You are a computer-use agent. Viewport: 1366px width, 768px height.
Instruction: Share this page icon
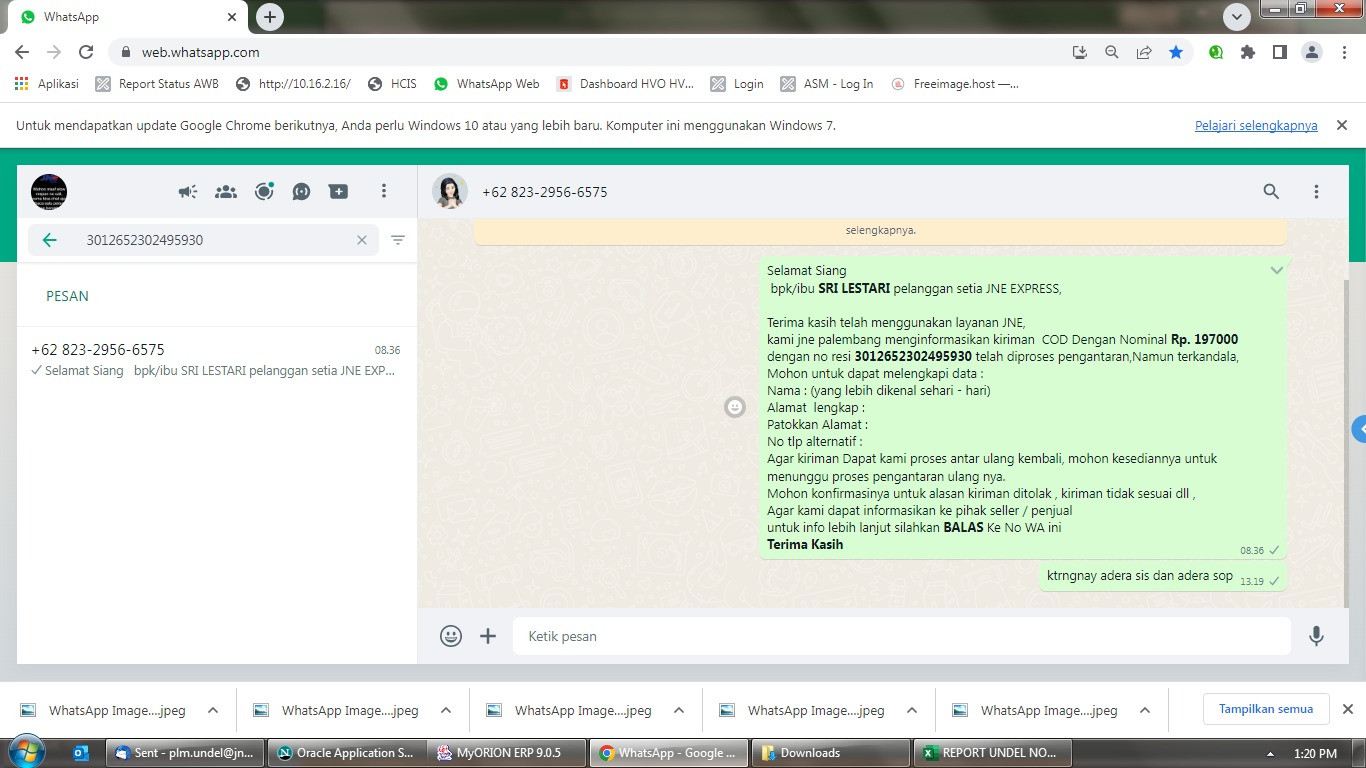tap(1144, 52)
